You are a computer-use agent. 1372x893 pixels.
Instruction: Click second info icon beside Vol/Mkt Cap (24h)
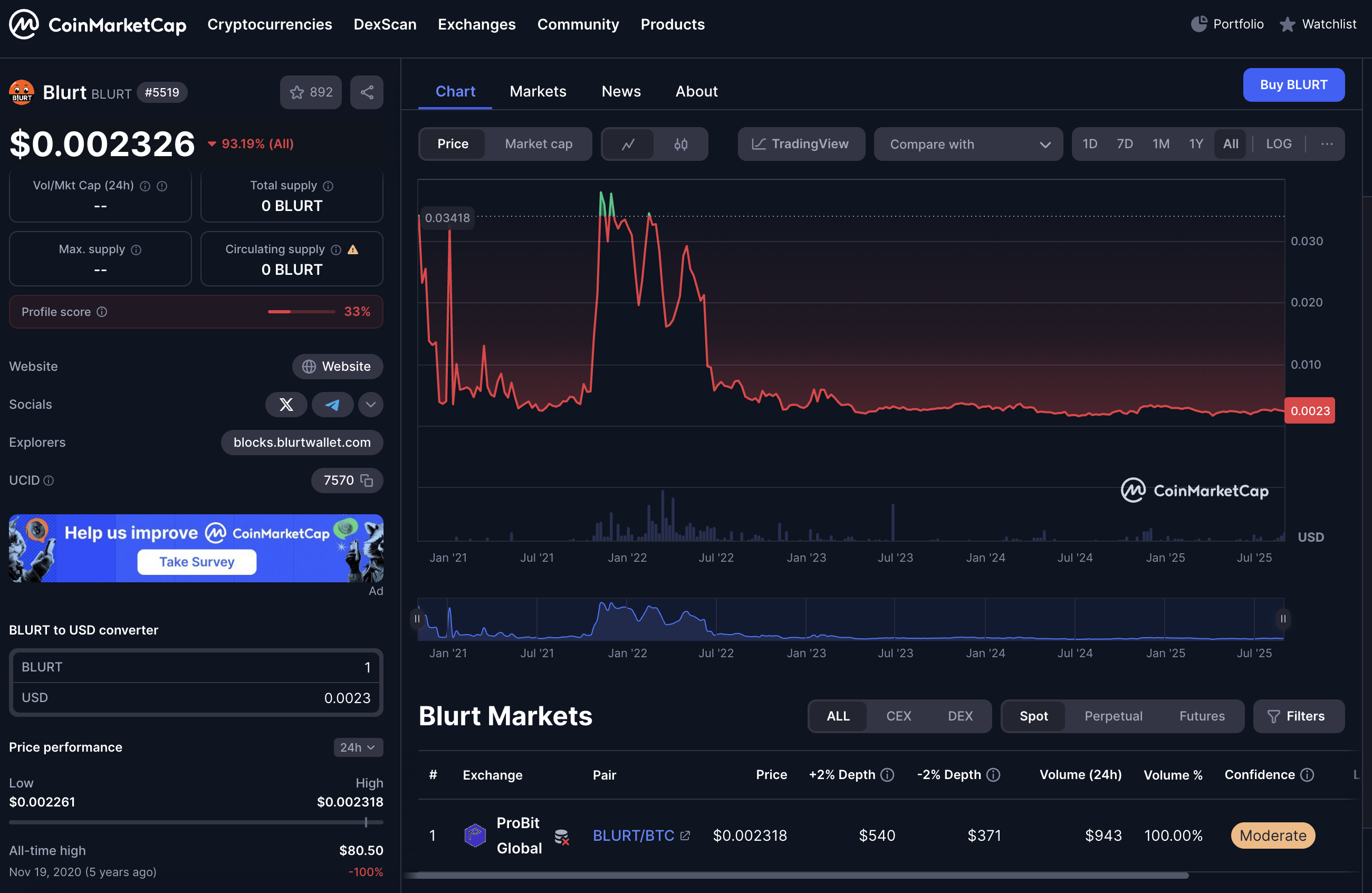pos(162,186)
